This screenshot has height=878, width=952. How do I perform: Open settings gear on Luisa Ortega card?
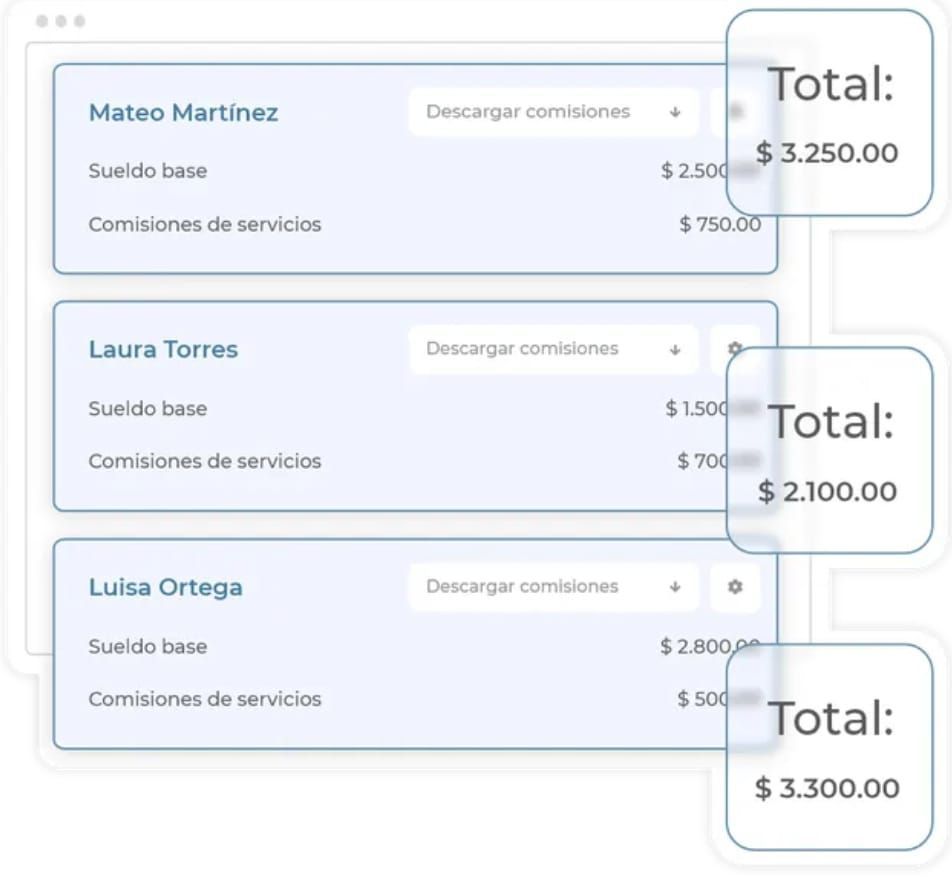coord(735,587)
